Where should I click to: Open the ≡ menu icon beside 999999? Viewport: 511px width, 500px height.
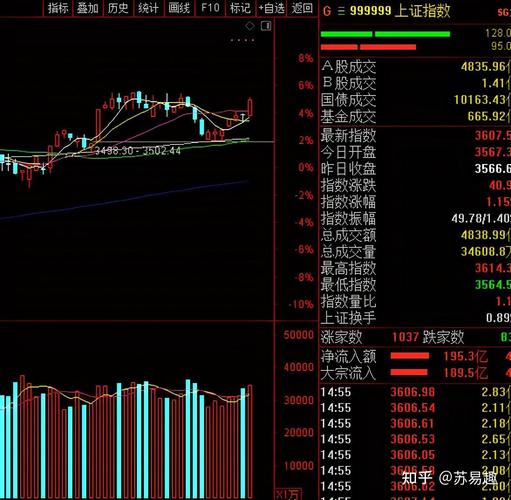(x=341, y=11)
